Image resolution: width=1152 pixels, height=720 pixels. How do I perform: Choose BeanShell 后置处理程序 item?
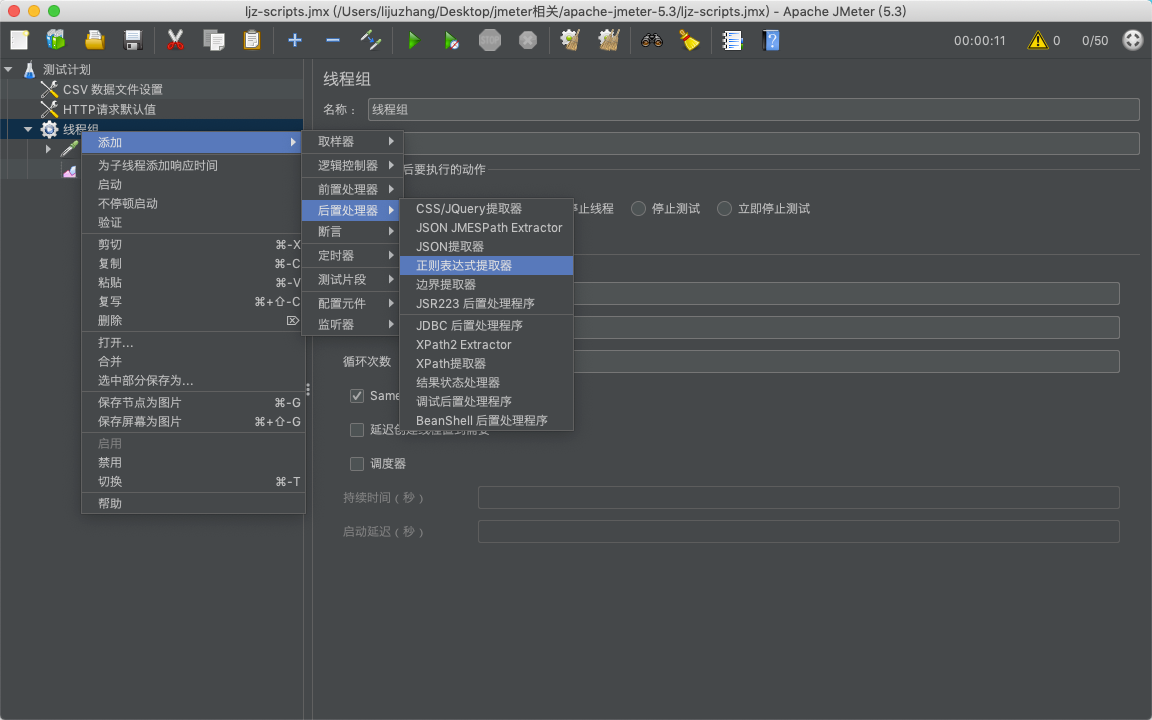486,420
